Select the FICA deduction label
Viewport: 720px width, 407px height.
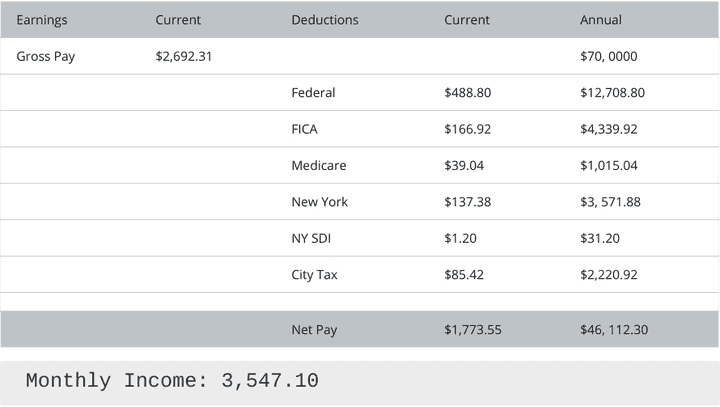(305, 129)
